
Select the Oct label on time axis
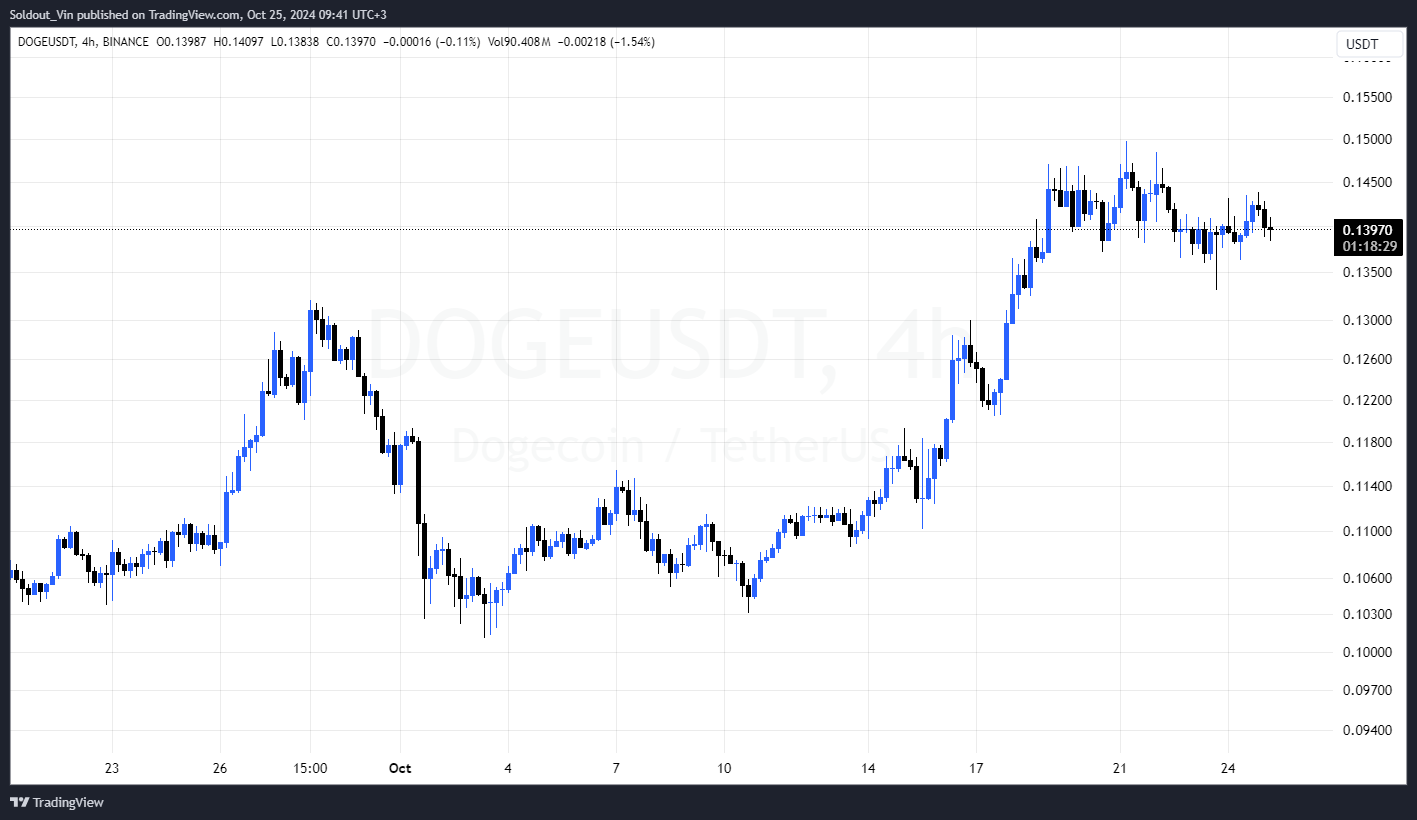coord(400,768)
